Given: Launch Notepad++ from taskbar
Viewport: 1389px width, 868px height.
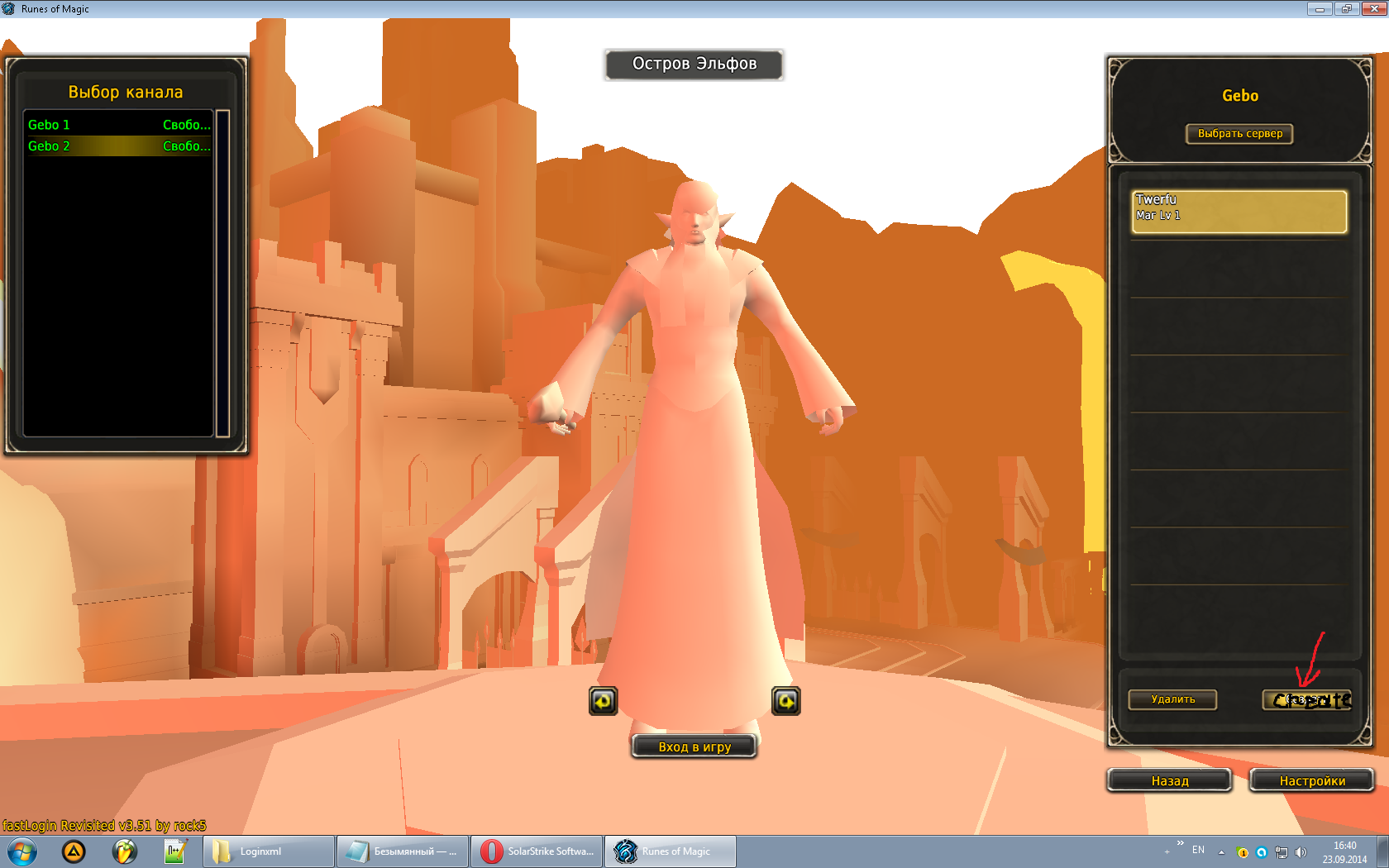Looking at the screenshot, I should [x=175, y=851].
